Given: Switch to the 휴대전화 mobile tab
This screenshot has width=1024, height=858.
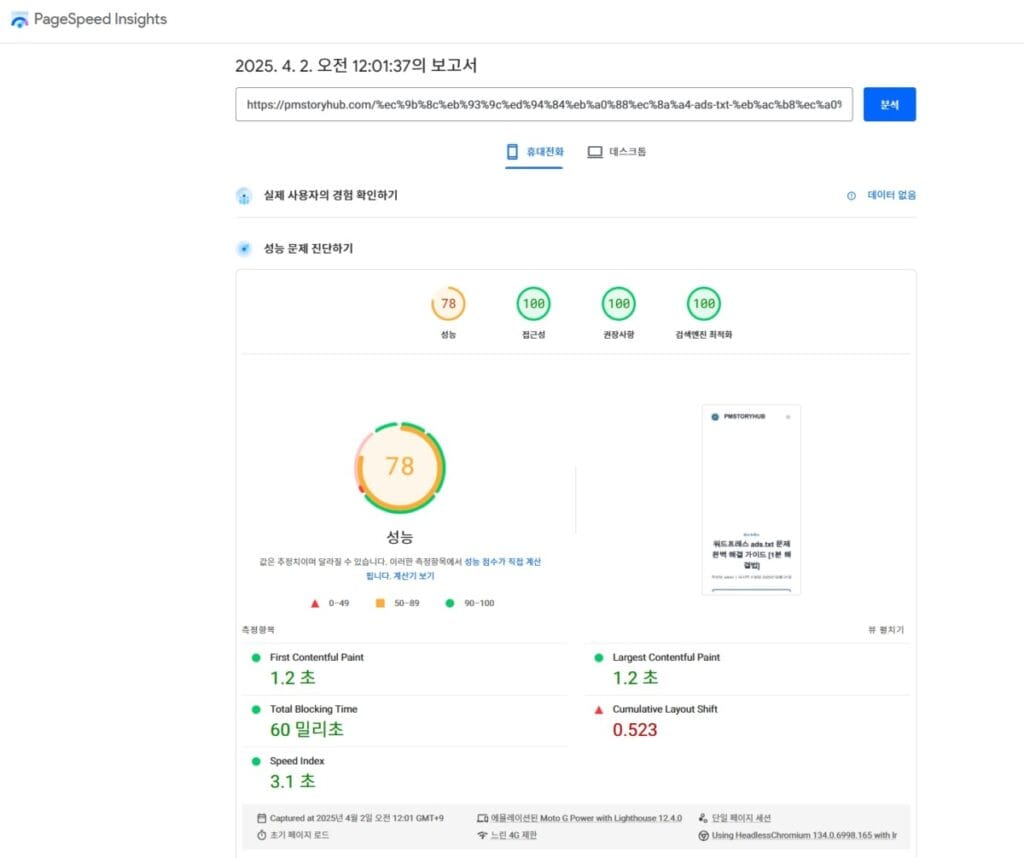Looking at the screenshot, I should [535, 152].
